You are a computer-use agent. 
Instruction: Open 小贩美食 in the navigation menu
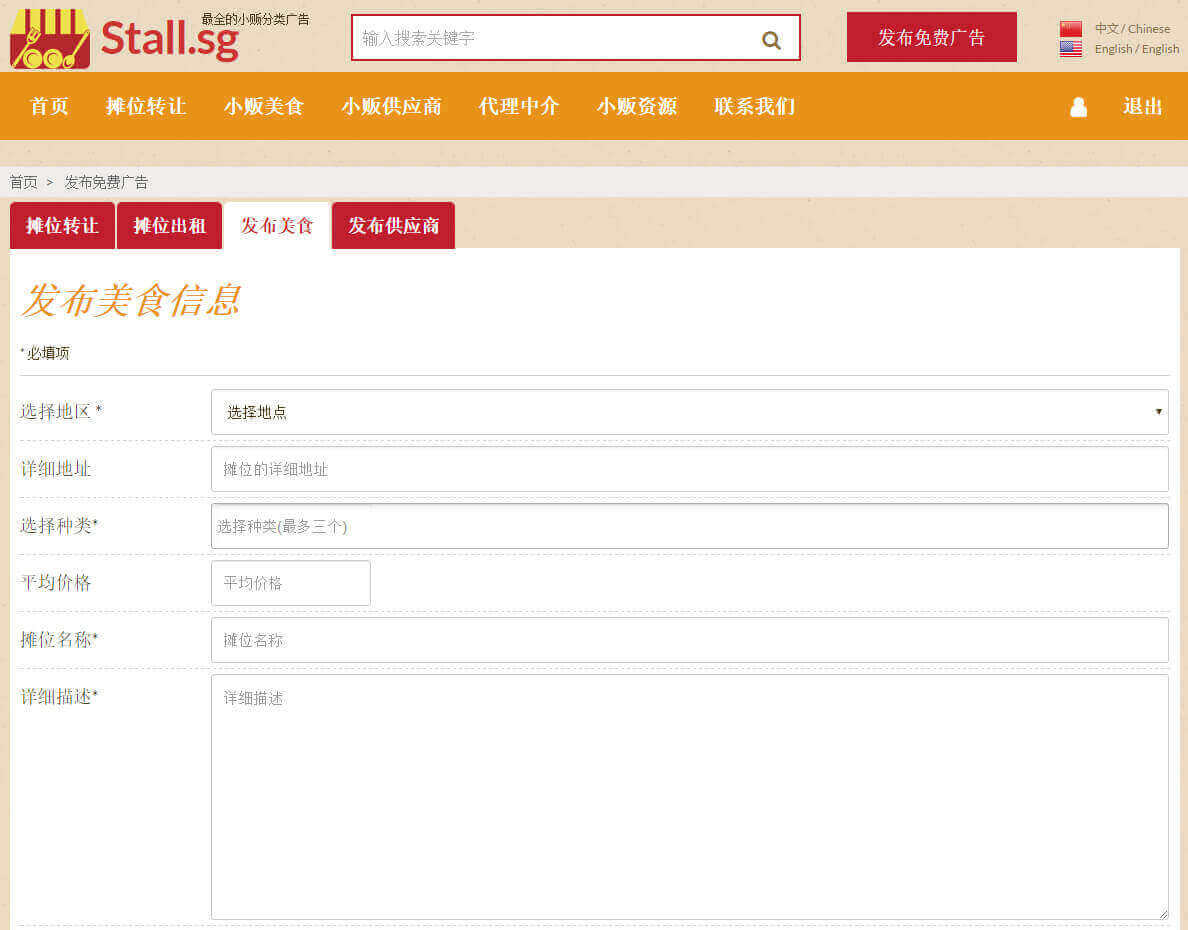[x=263, y=106]
